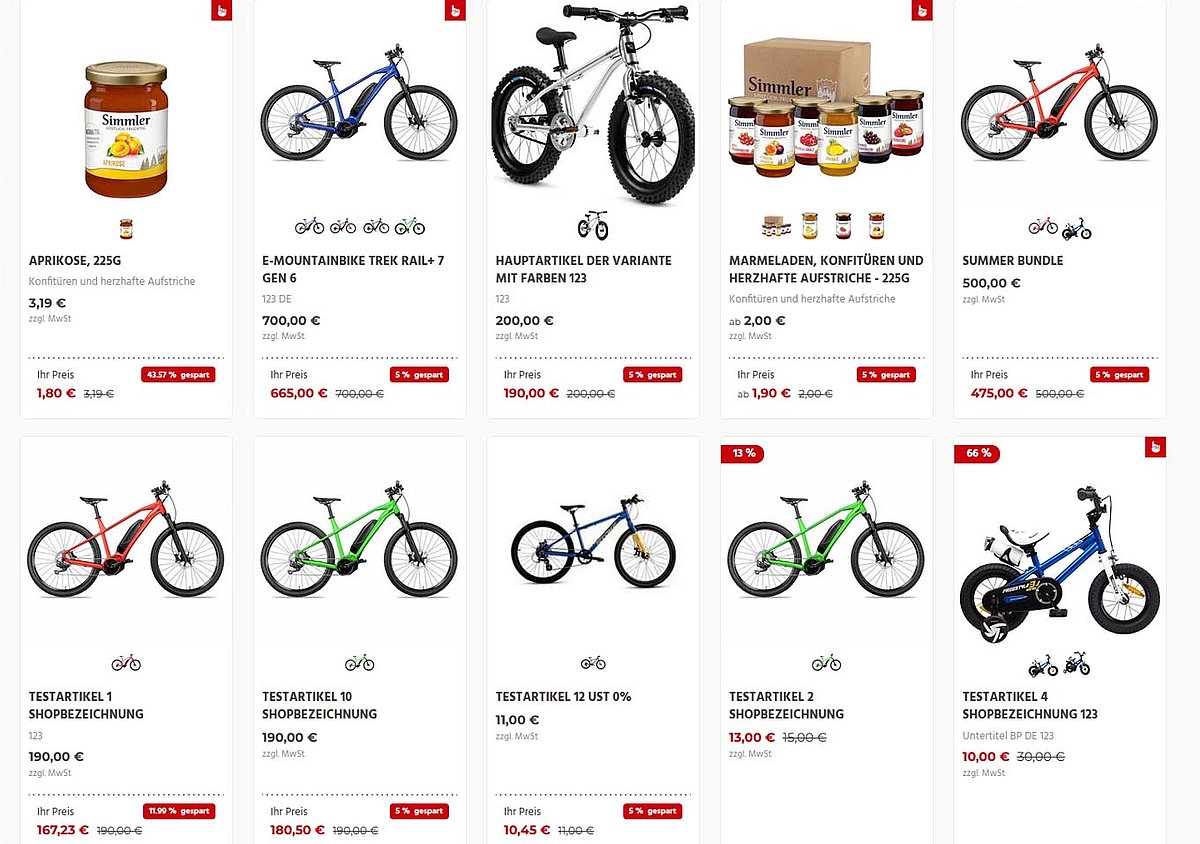Choose kids bike variant under Summer Bundle

(x=1076, y=229)
